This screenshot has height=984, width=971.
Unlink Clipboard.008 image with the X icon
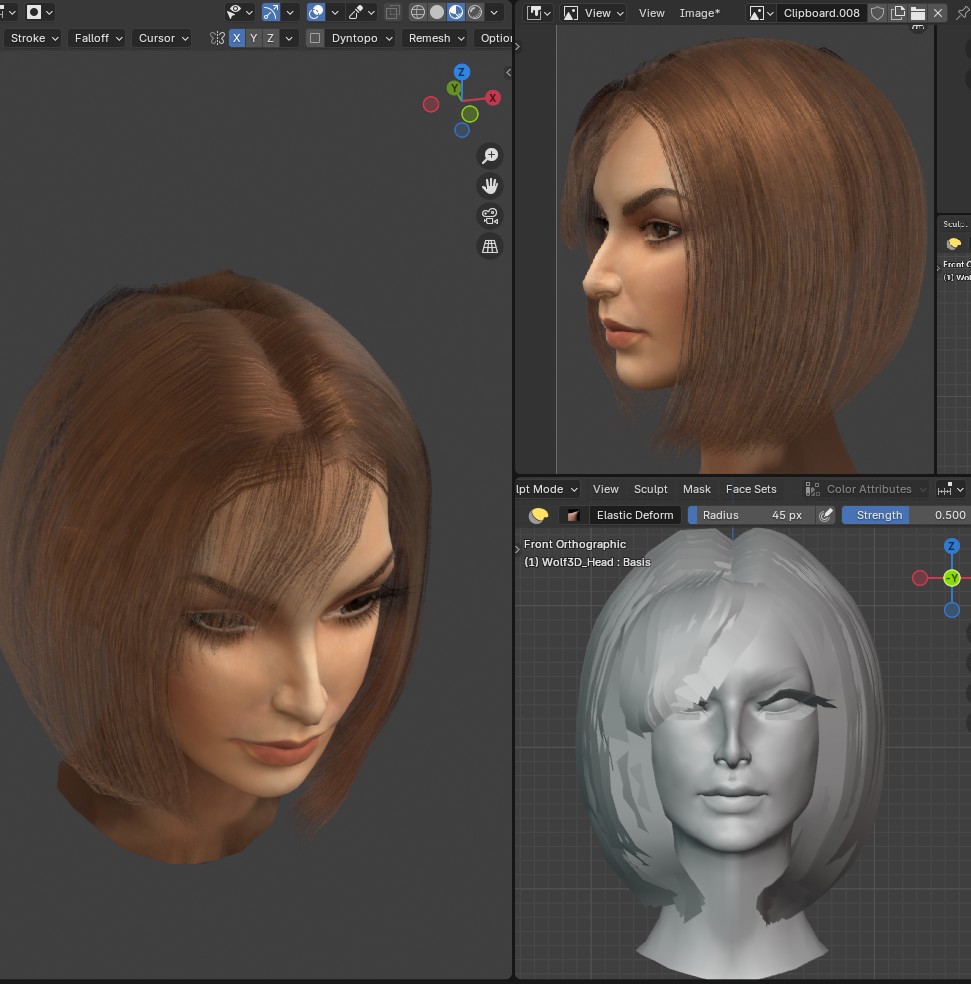click(x=938, y=13)
